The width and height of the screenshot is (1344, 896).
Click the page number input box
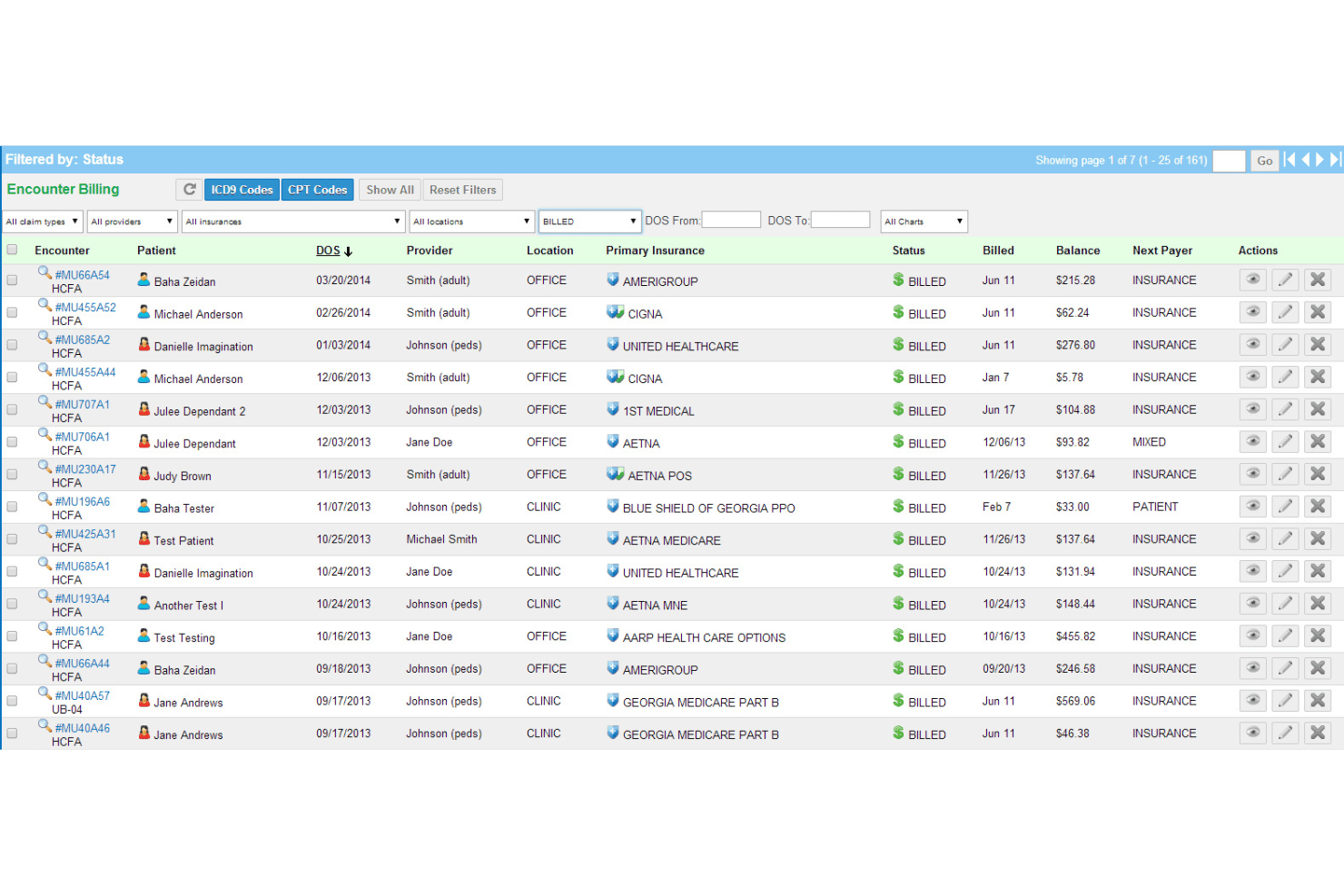(1229, 161)
